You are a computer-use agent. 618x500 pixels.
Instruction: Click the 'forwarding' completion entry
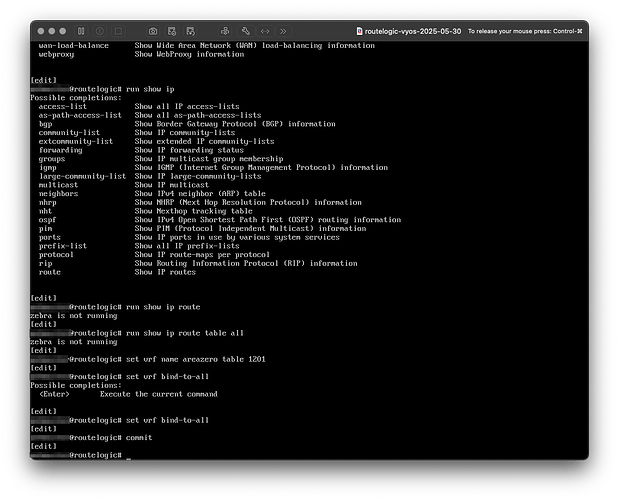click(60, 150)
